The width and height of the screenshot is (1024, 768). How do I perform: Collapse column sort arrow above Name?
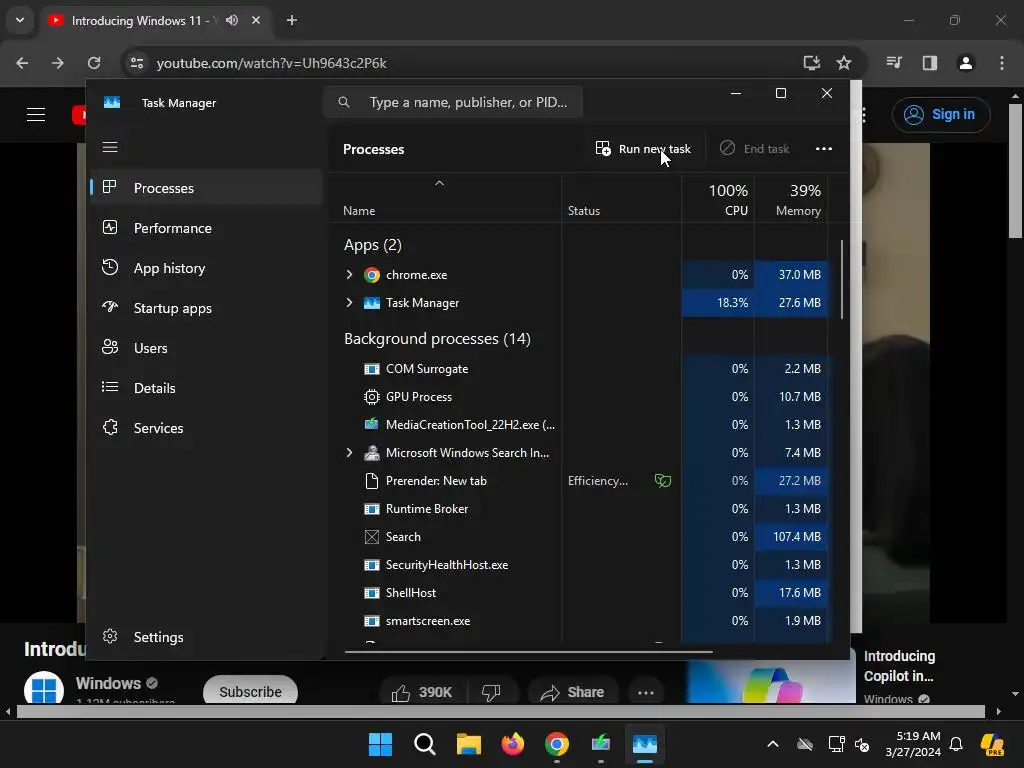(440, 184)
